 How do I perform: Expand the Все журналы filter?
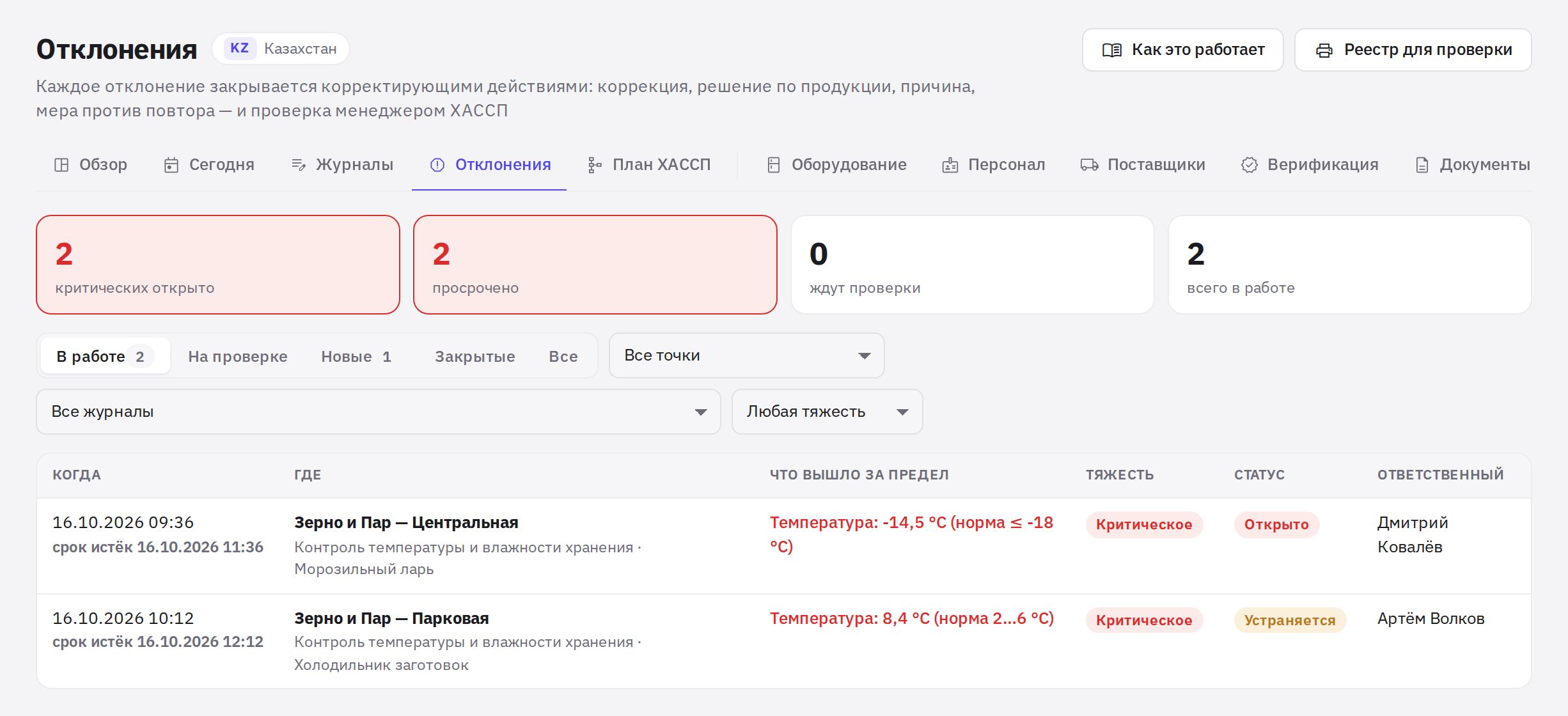click(x=379, y=412)
